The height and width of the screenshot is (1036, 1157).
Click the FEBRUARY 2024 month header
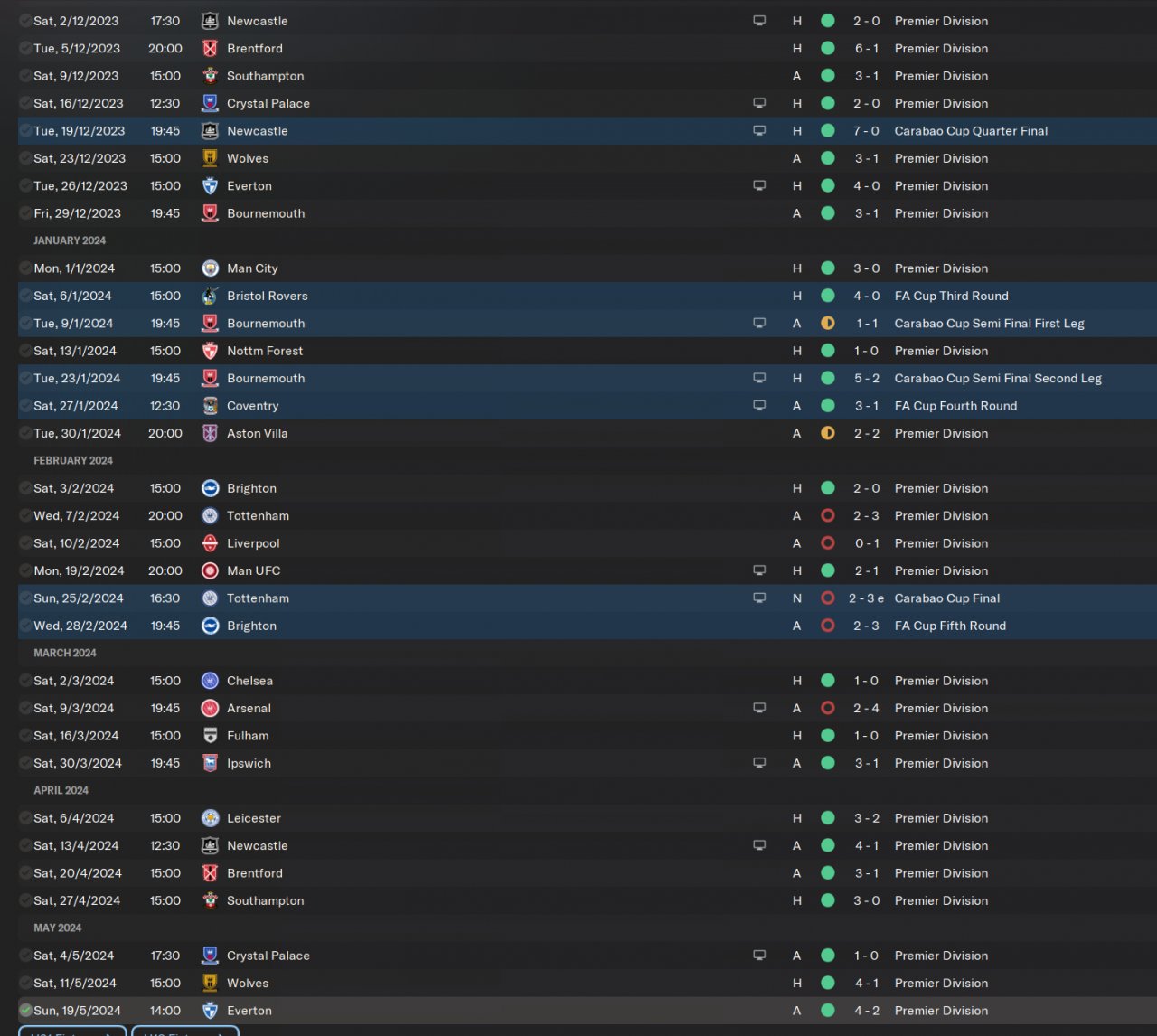coord(73,460)
